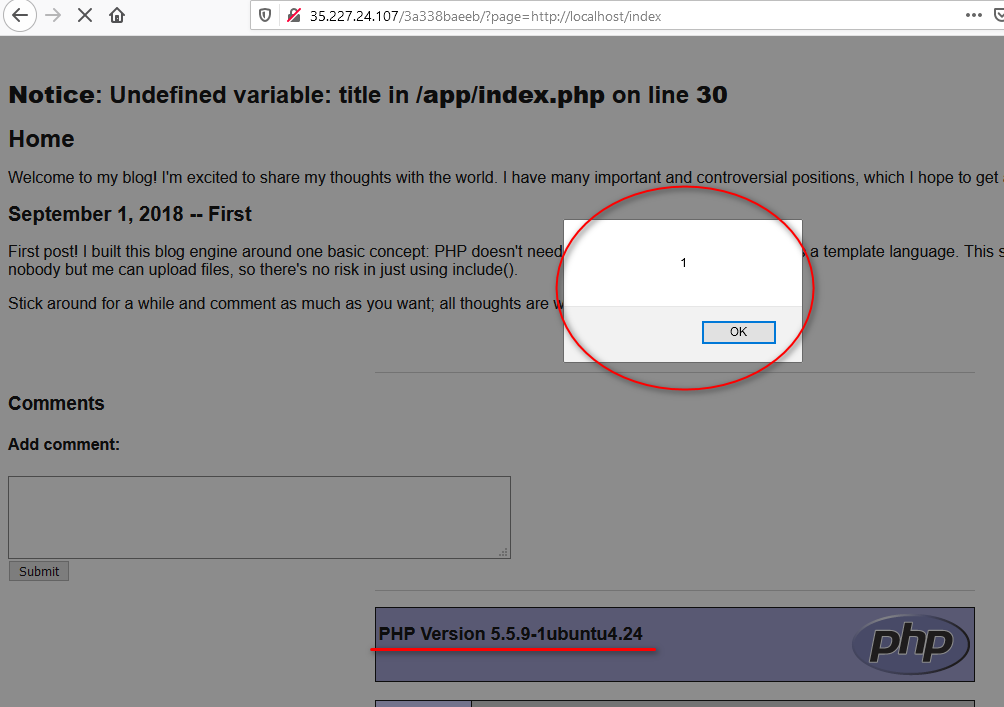1004x707 pixels.
Task: Click the browser Back arrow button
Action: click(19, 16)
